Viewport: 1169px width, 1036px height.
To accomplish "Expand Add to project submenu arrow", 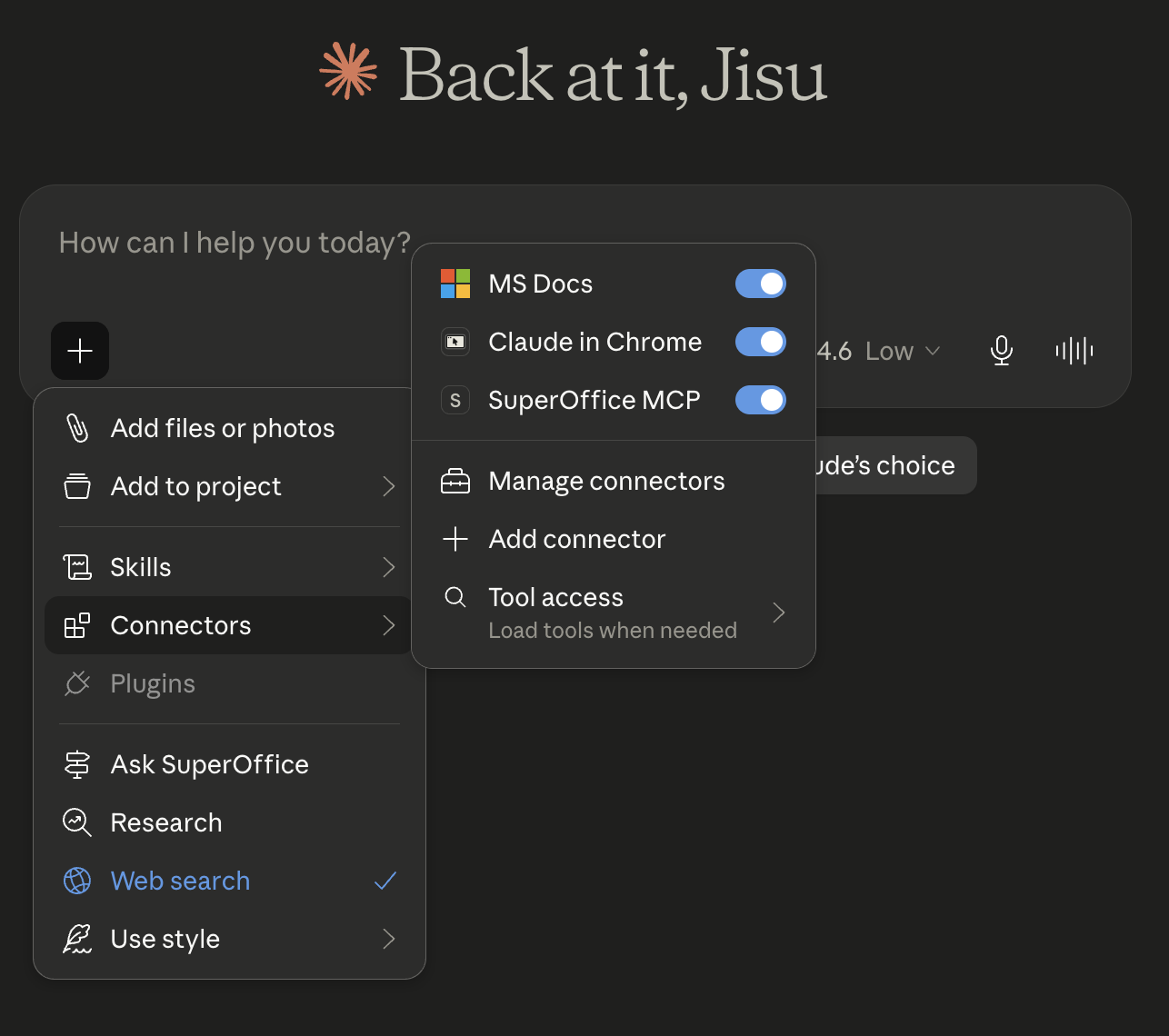I will click(389, 486).
